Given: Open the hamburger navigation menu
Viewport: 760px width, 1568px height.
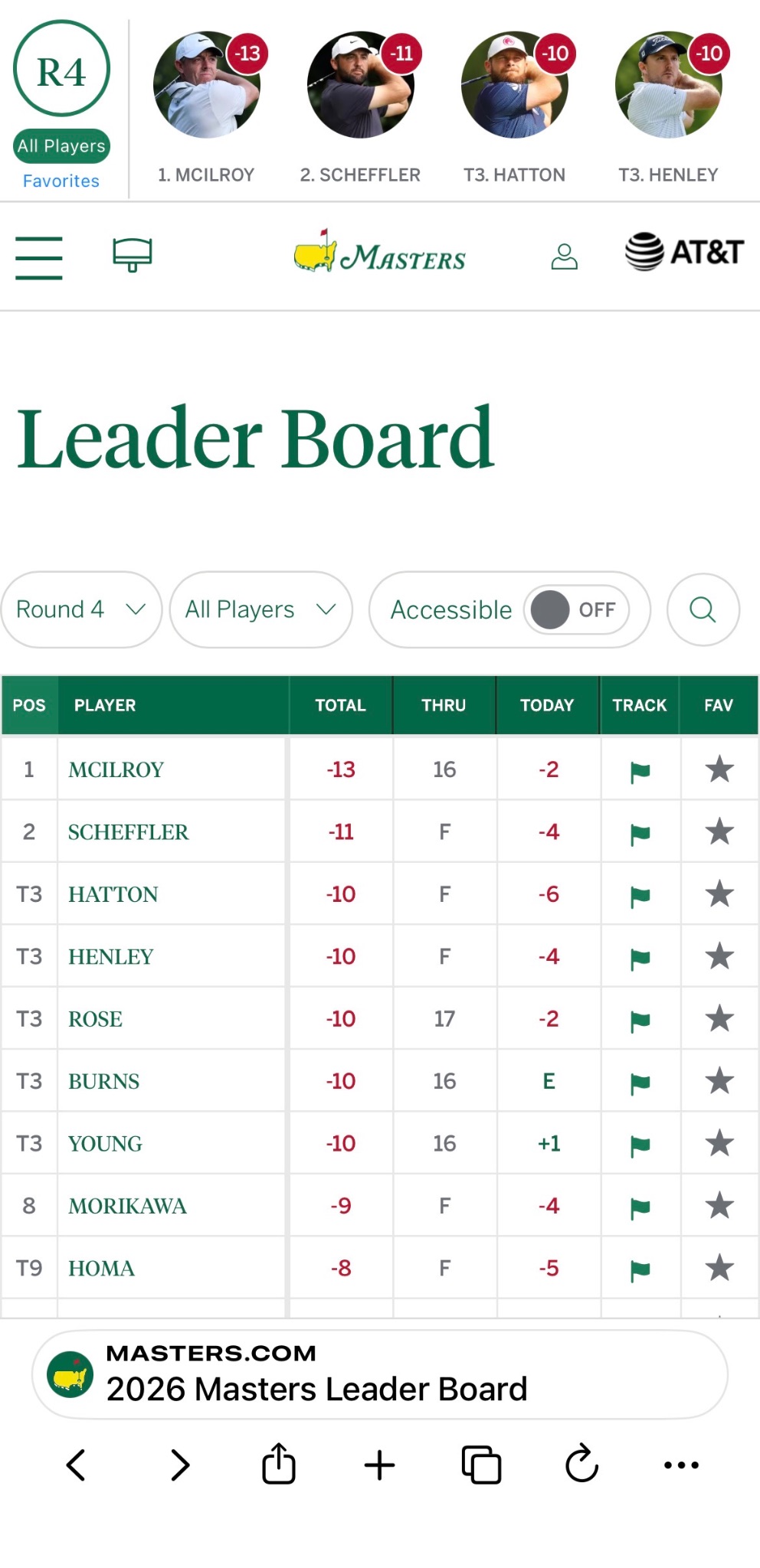Looking at the screenshot, I should pyautogui.click(x=38, y=257).
